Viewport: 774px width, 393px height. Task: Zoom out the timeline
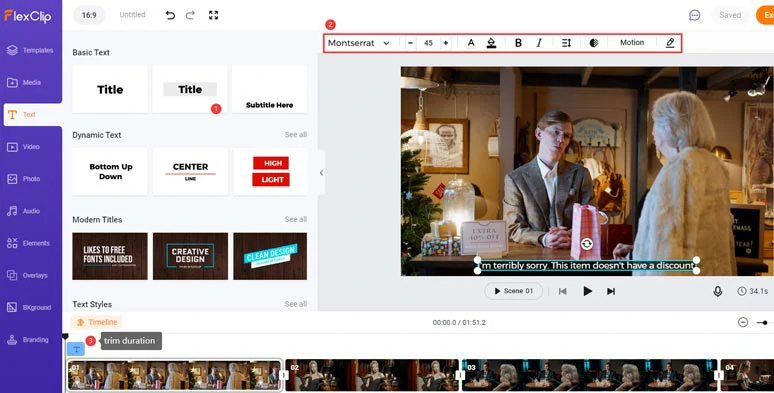pyautogui.click(x=743, y=322)
